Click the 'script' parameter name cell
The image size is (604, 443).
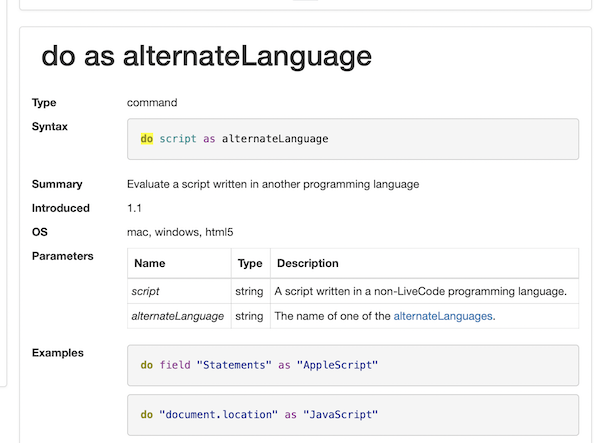146,291
